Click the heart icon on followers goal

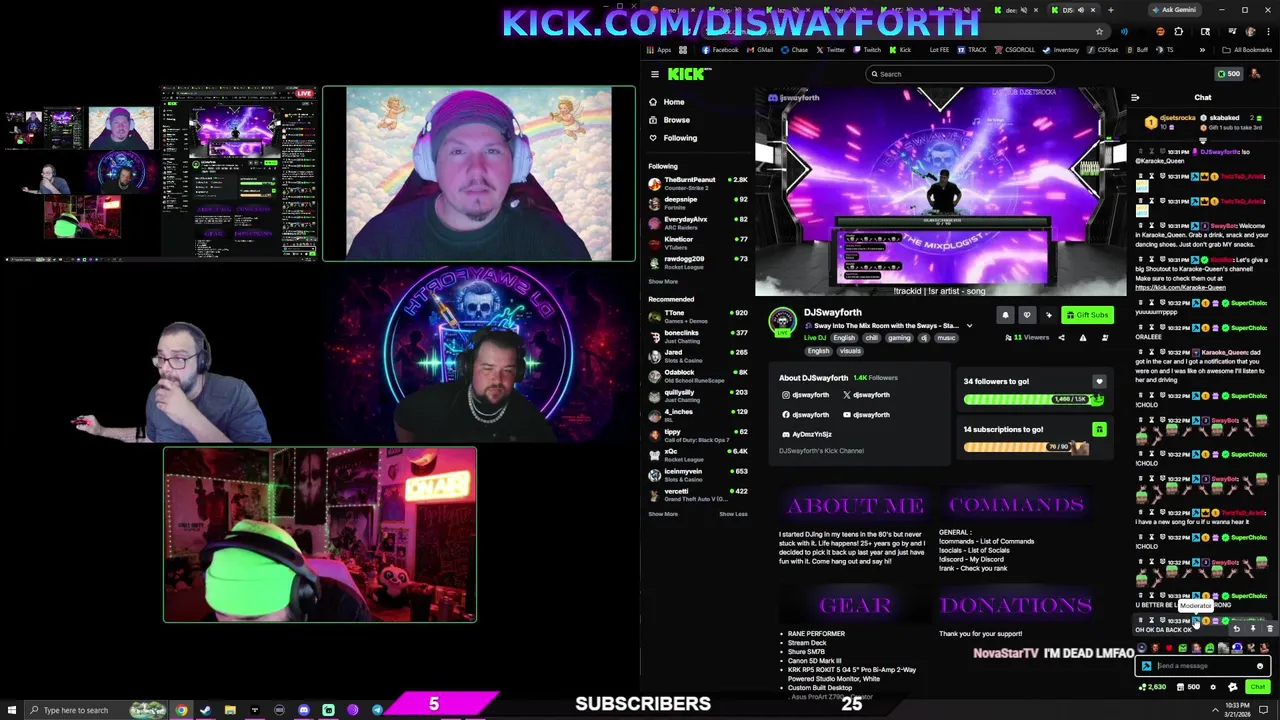(1099, 381)
